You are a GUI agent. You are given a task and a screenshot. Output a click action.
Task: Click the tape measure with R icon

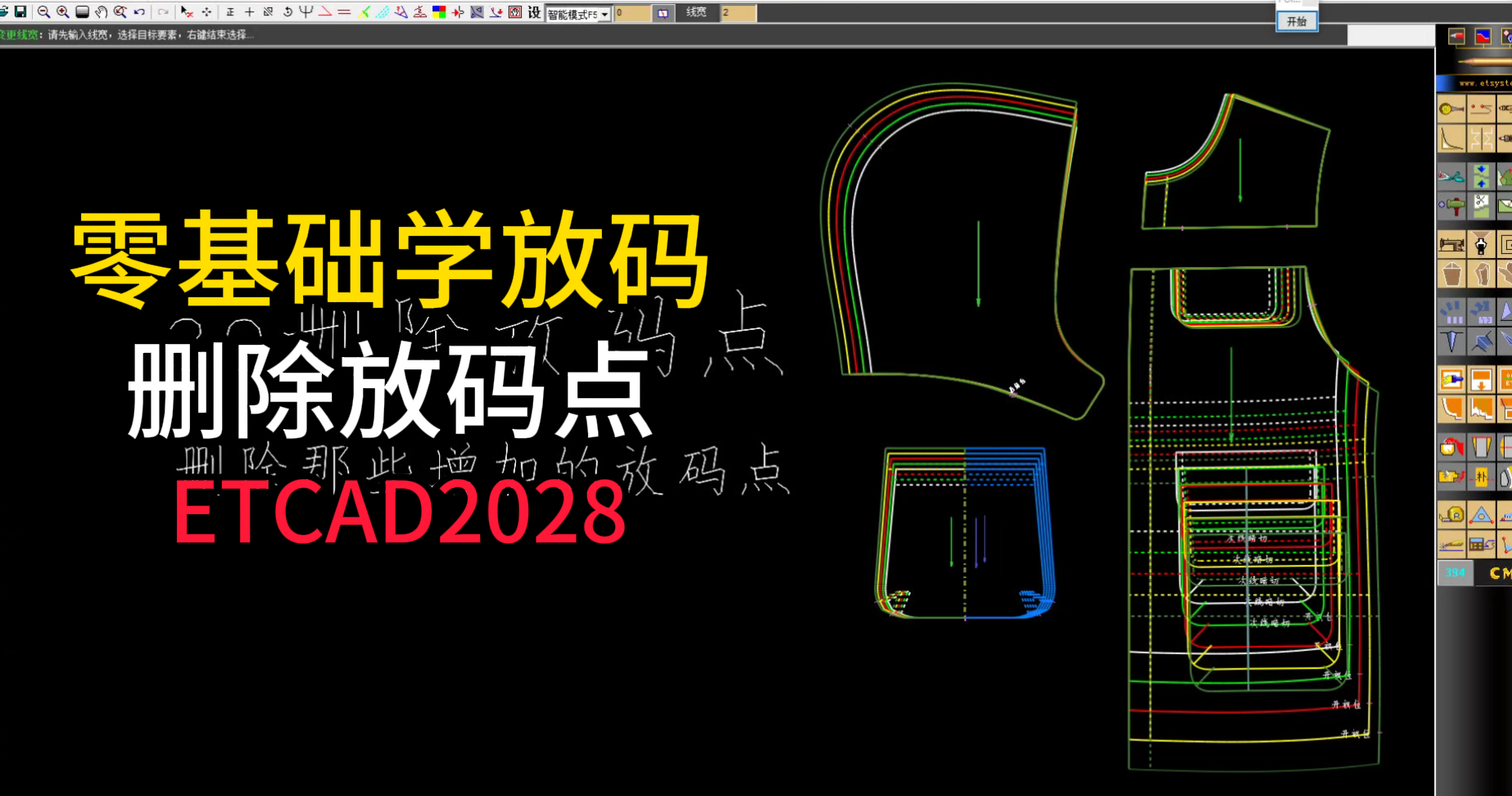[1451, 515]
